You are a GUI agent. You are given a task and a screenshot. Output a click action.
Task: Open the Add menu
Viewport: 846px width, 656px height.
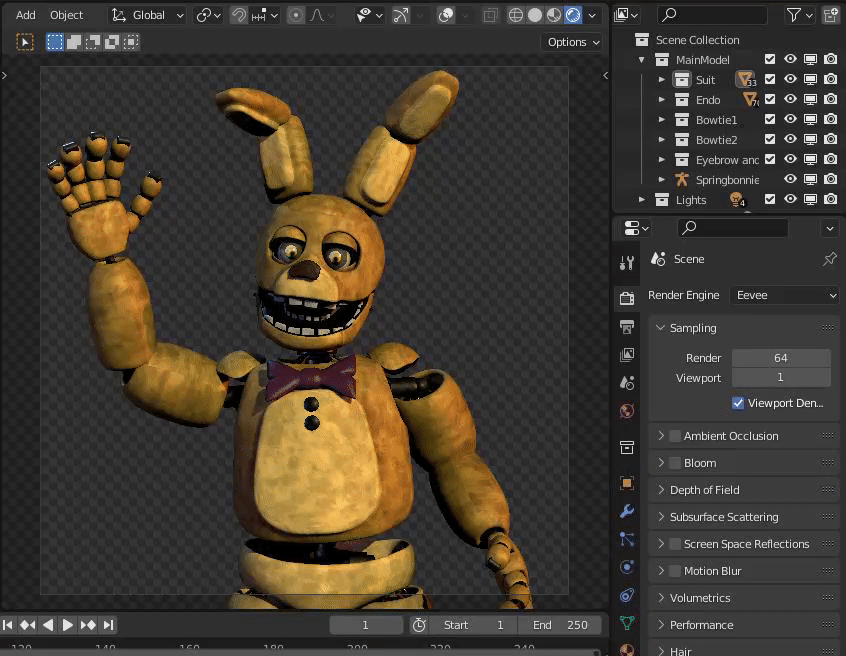point(26,15)
